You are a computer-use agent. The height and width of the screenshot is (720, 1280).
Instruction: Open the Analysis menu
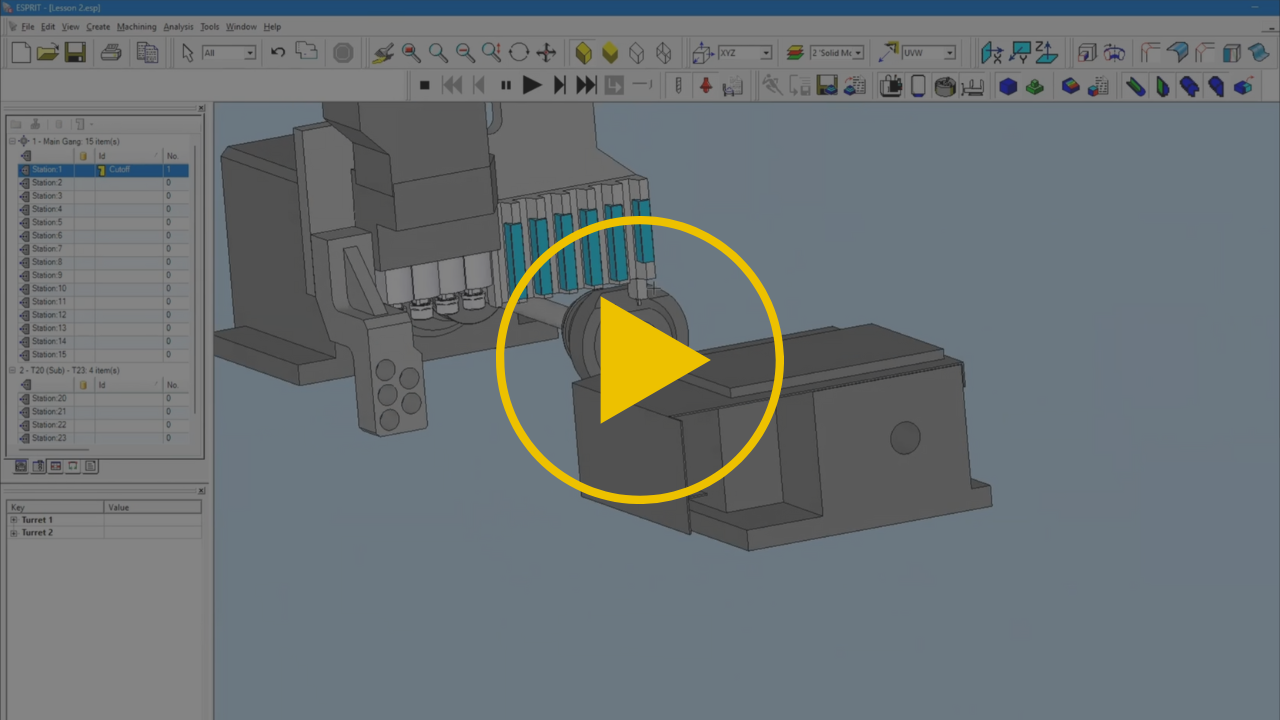tap(178, 27)
